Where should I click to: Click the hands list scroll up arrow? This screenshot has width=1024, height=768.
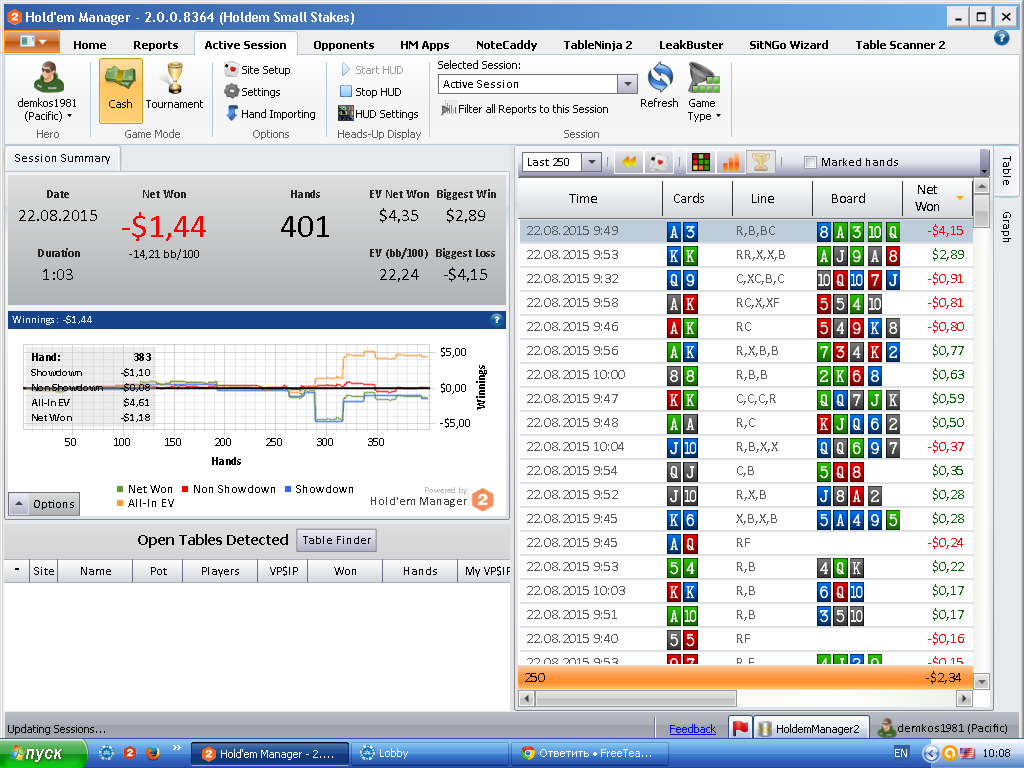click(981, 187)
